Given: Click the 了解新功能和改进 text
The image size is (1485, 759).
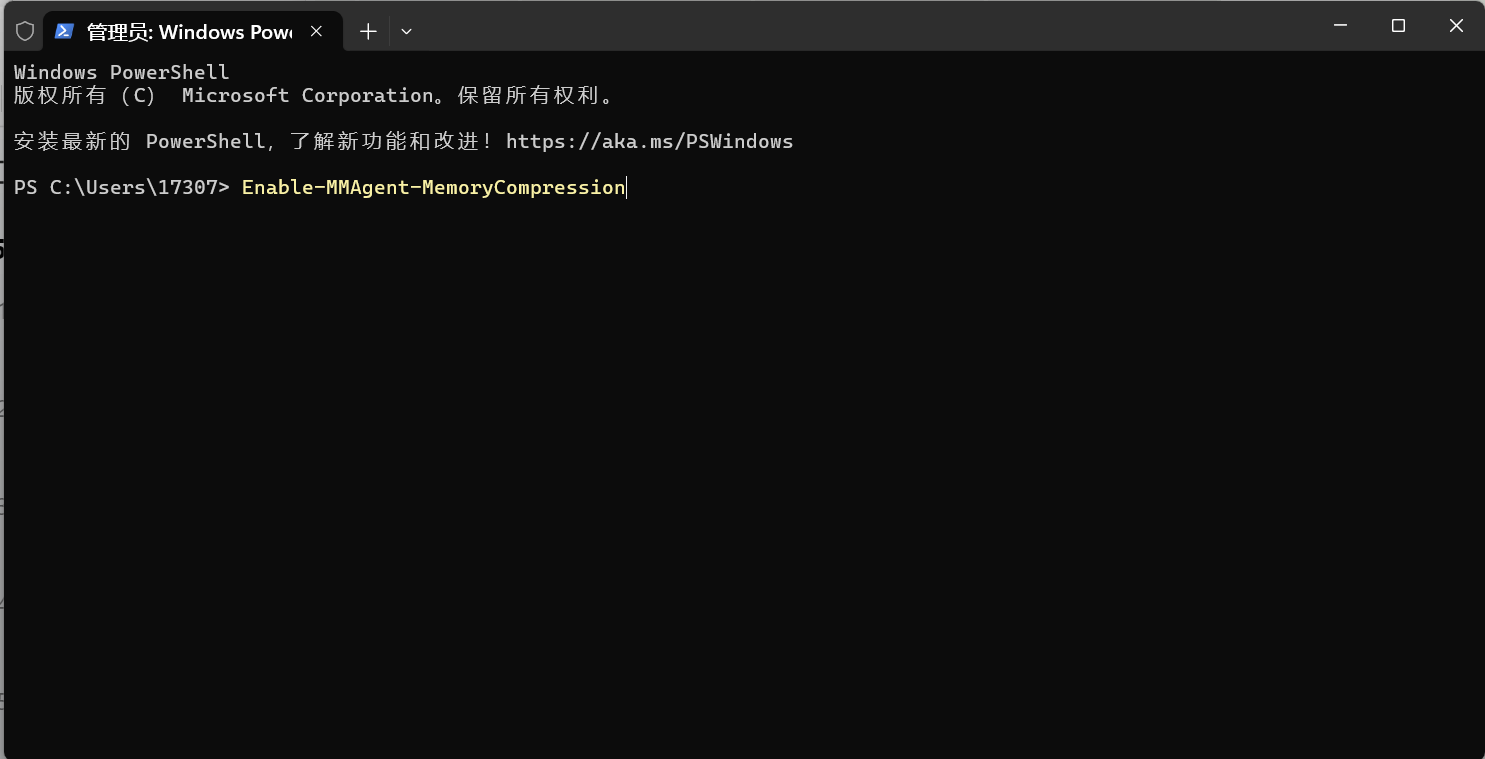Looking at the screenshot, I should 386,141.
